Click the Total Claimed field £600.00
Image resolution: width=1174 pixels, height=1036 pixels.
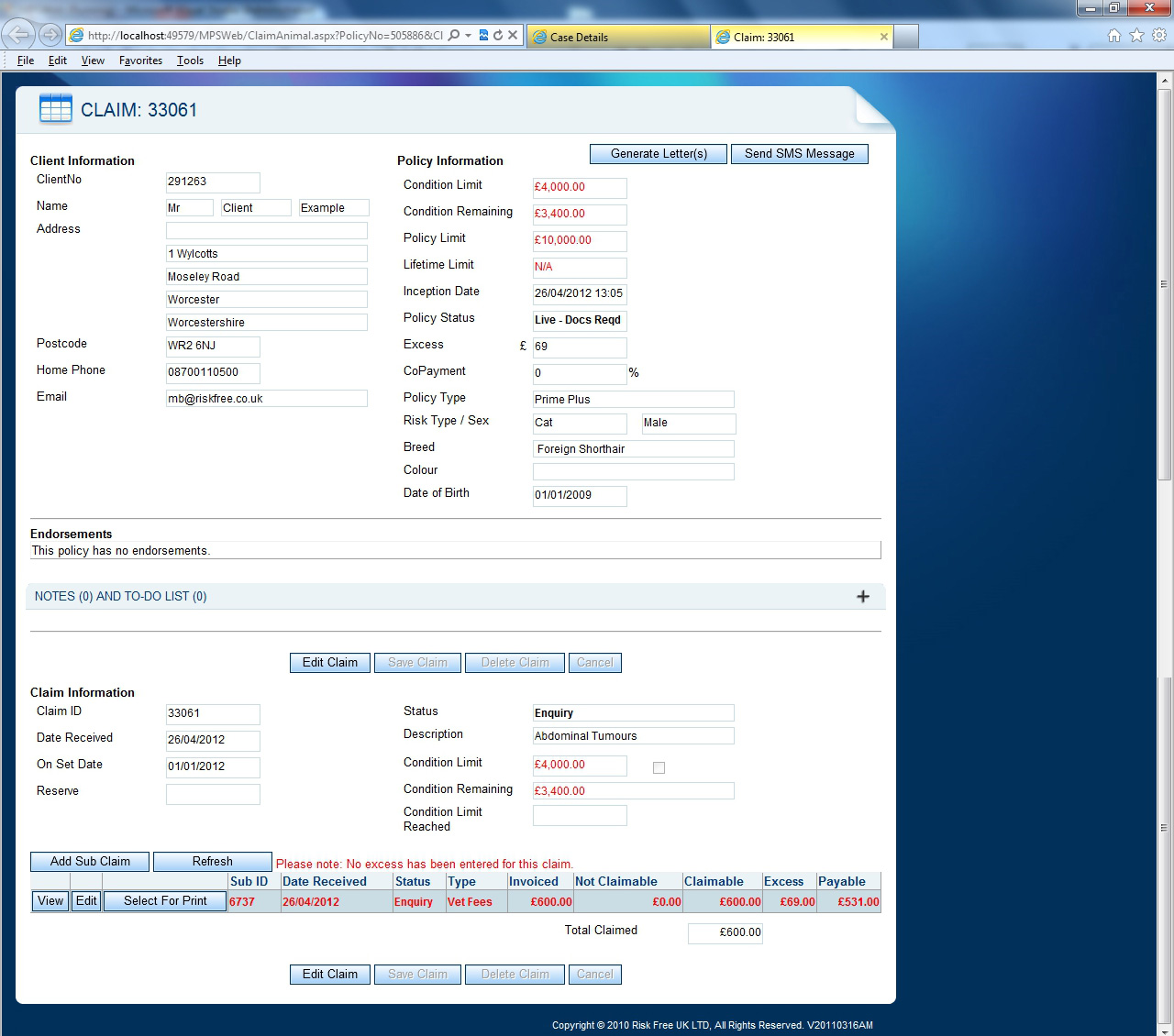[x=725, y=933]
